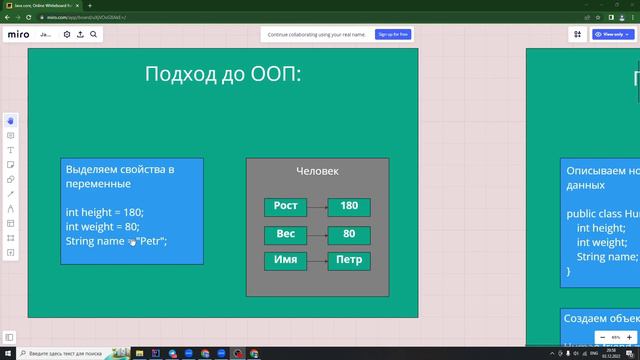
Task: Open the taskbar clock and date
Action: (611, 353)
